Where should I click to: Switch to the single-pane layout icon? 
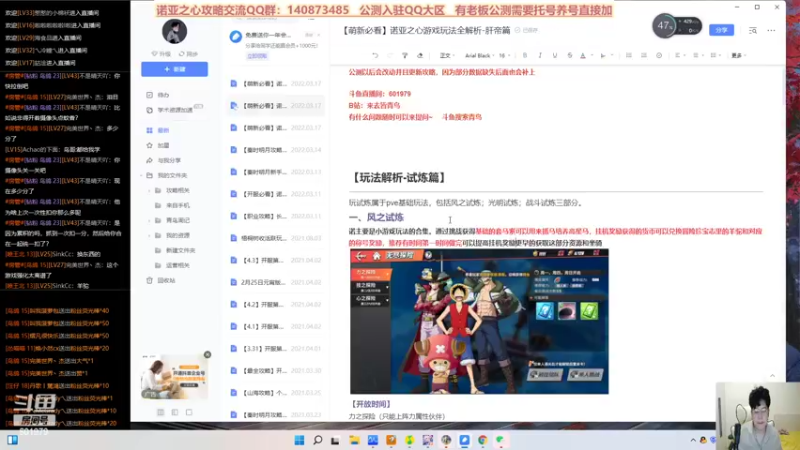click(x=189, y=412)
